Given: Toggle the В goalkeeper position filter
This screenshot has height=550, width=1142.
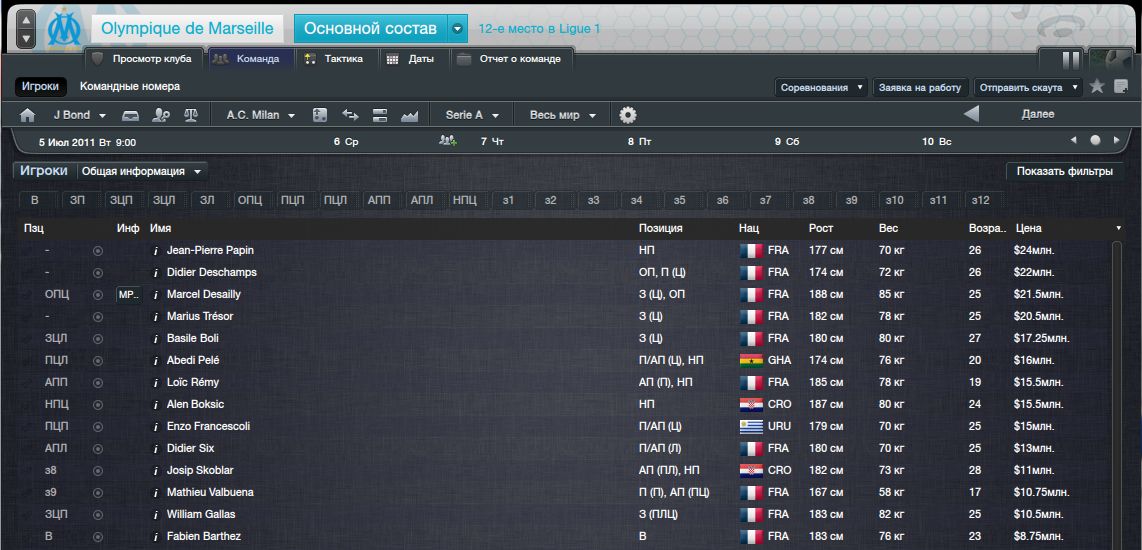Looking at the screenshot, I should [x=35, y=200].
